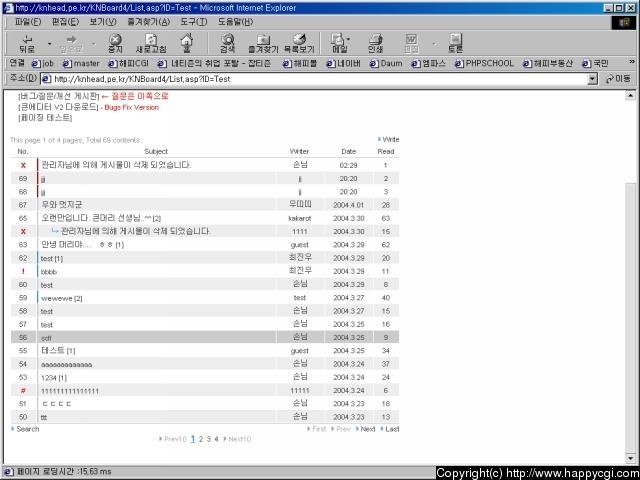Click the Last page link
Image resolution: width=640 pixels, height=480 pixels.
point(390,429)
